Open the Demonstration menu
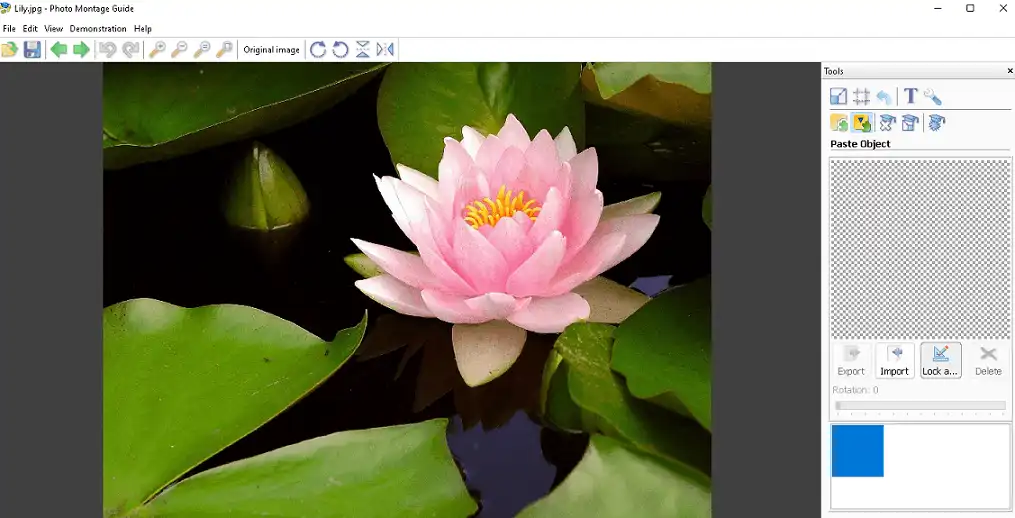 pyautogui.click(x=98, y=29)
